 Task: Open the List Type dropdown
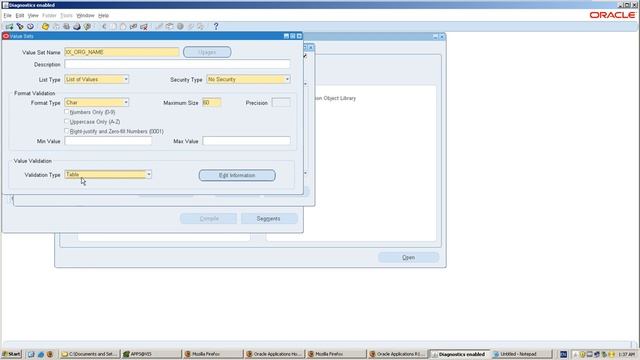click(126, 79)
